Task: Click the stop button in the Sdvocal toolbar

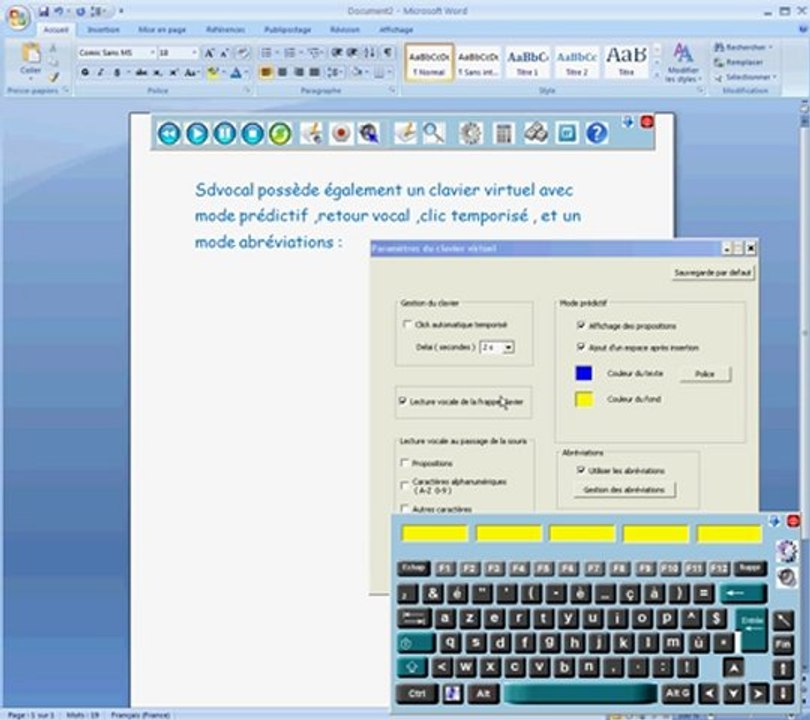Action: [253, 133]
